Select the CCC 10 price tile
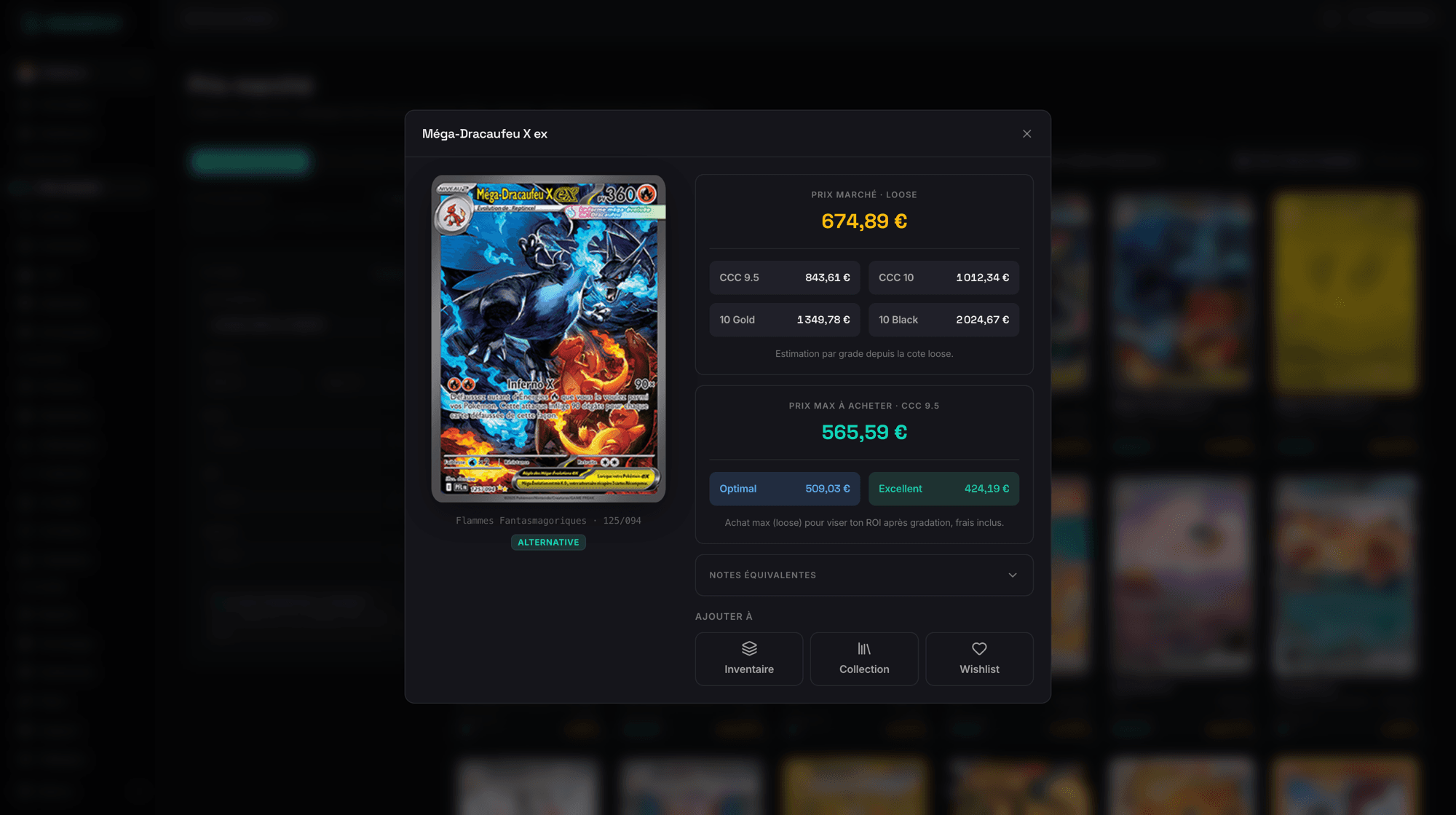Image resolution: width=1456 pixels, height=815 pixels. 943,277
